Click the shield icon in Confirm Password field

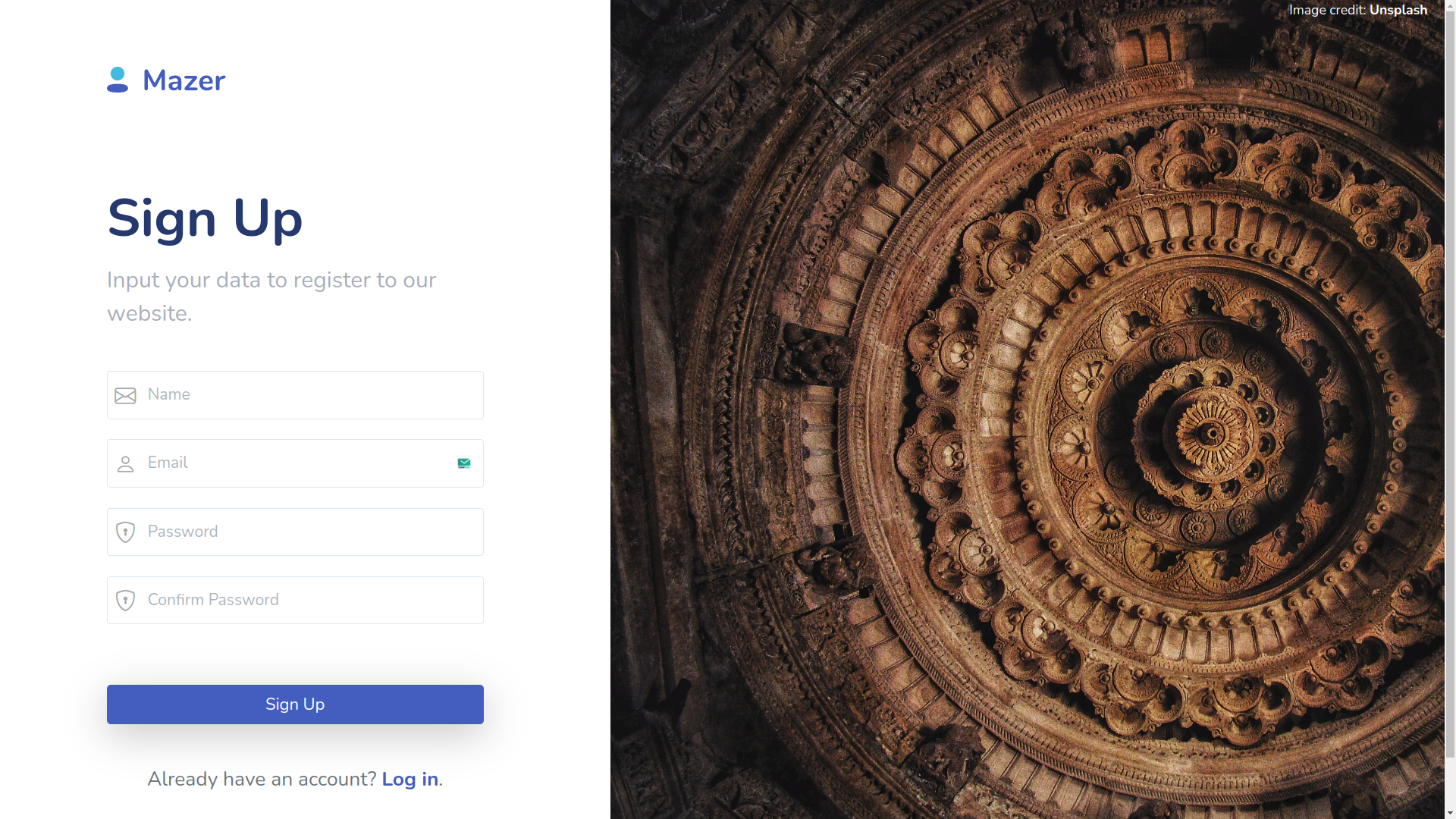coord(125,601)
